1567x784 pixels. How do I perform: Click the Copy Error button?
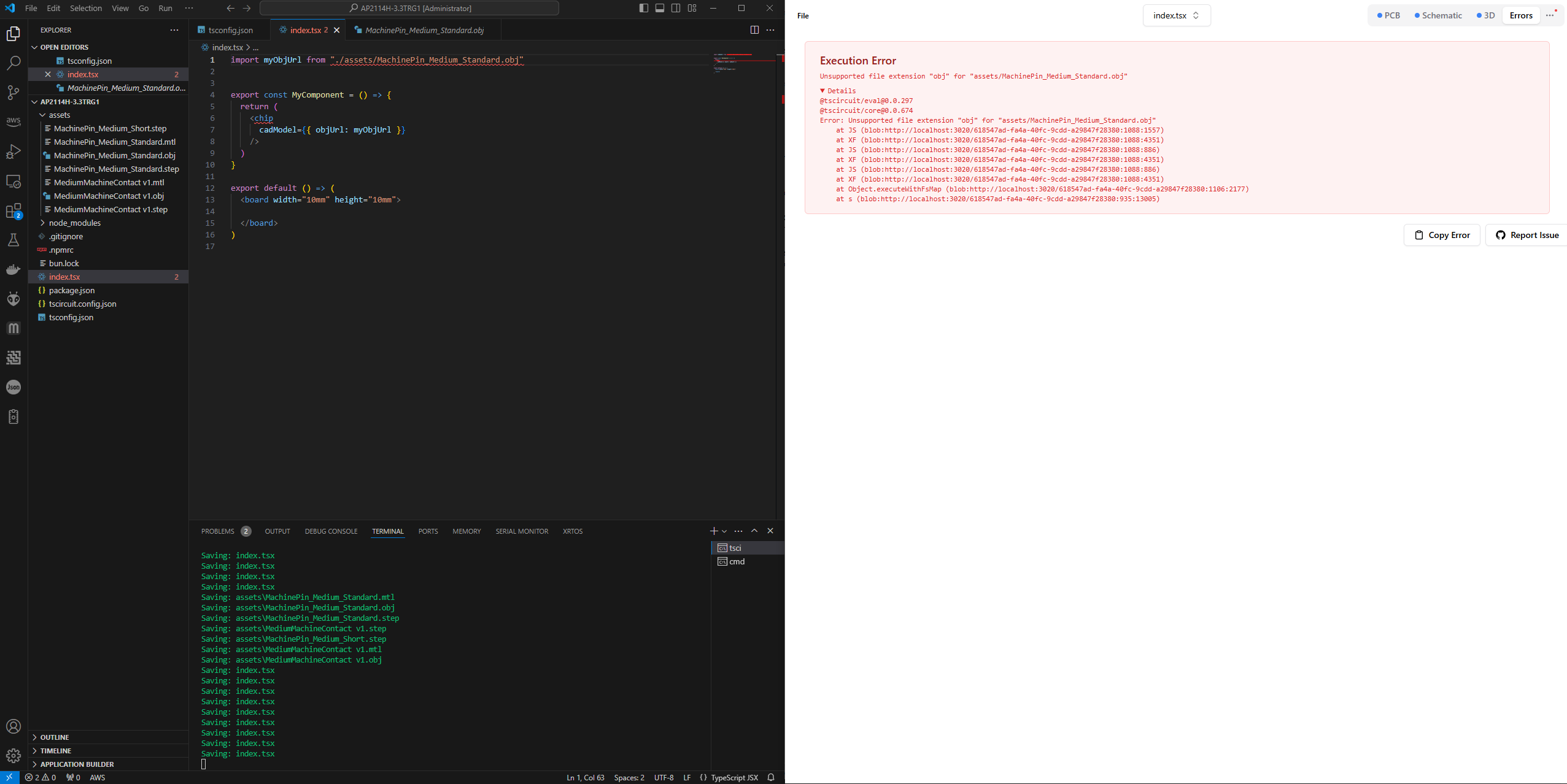(x=1442, y=235)
